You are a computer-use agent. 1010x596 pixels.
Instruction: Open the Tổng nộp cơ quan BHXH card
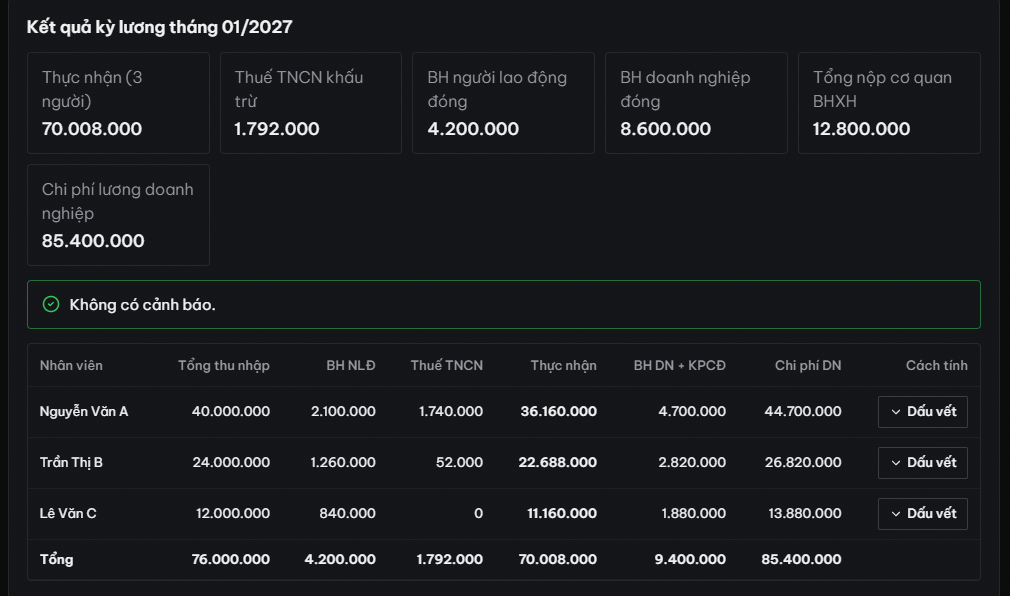[889, 103]
